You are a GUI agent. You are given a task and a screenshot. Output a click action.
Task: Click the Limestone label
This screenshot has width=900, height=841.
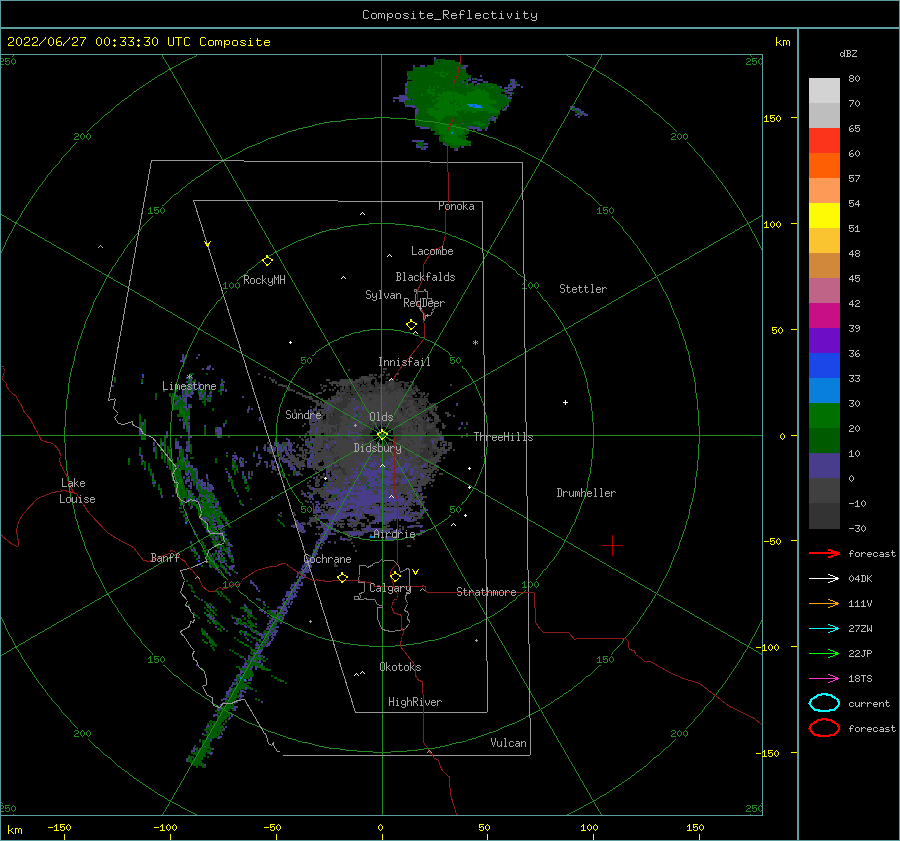pyautogui.click(x=189, y=386)
